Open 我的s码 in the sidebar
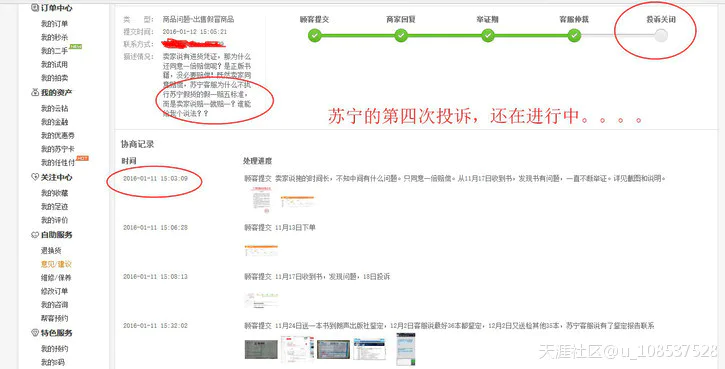This screenshot has height=369, width=725. (53, 362)
